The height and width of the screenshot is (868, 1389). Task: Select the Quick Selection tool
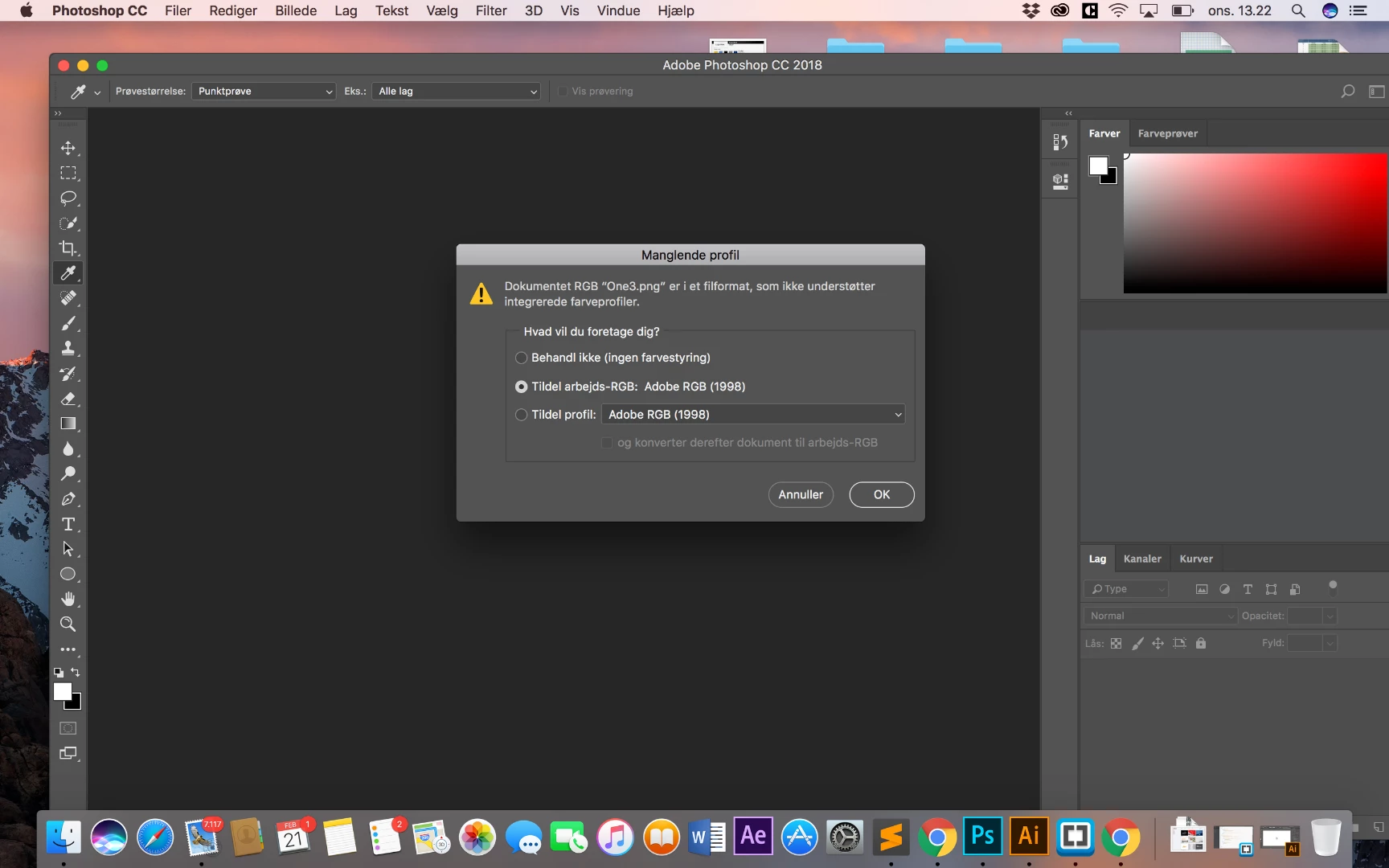(68, 223)
